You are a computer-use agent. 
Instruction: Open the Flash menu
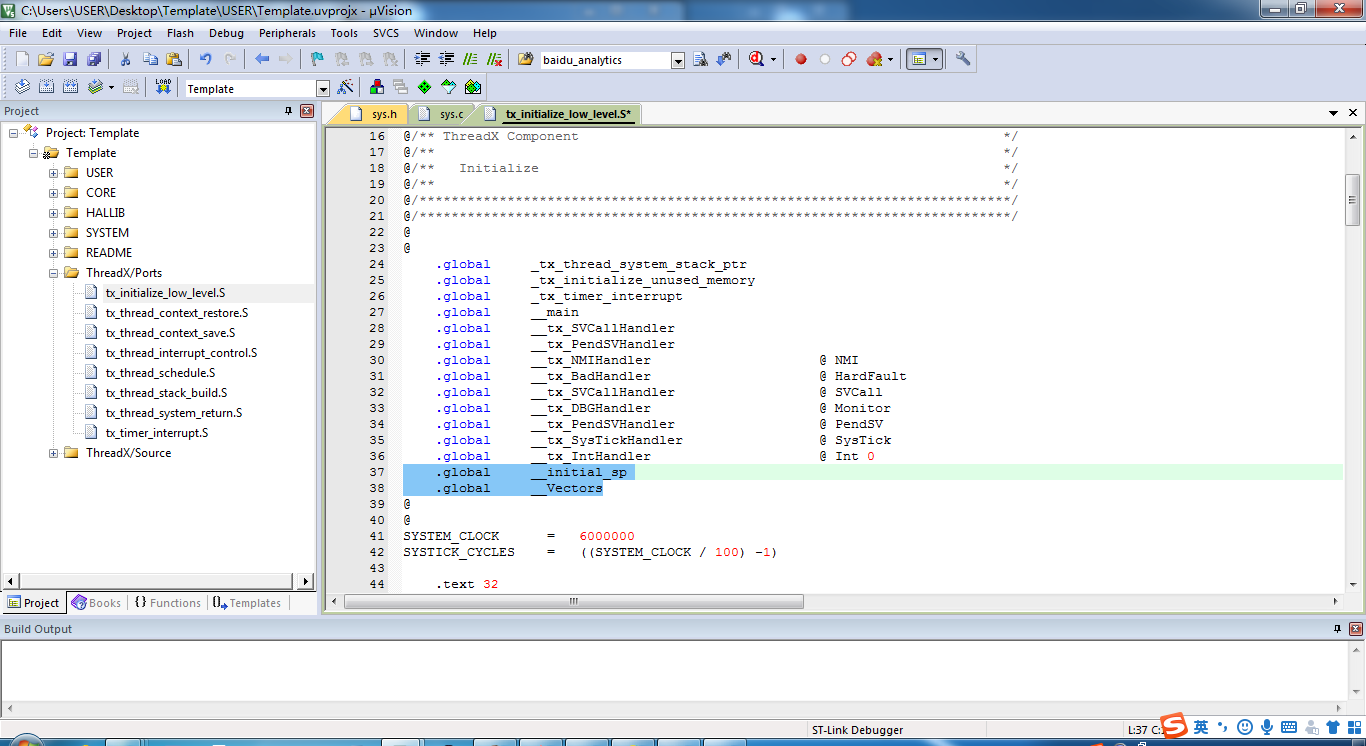[180, 33]
